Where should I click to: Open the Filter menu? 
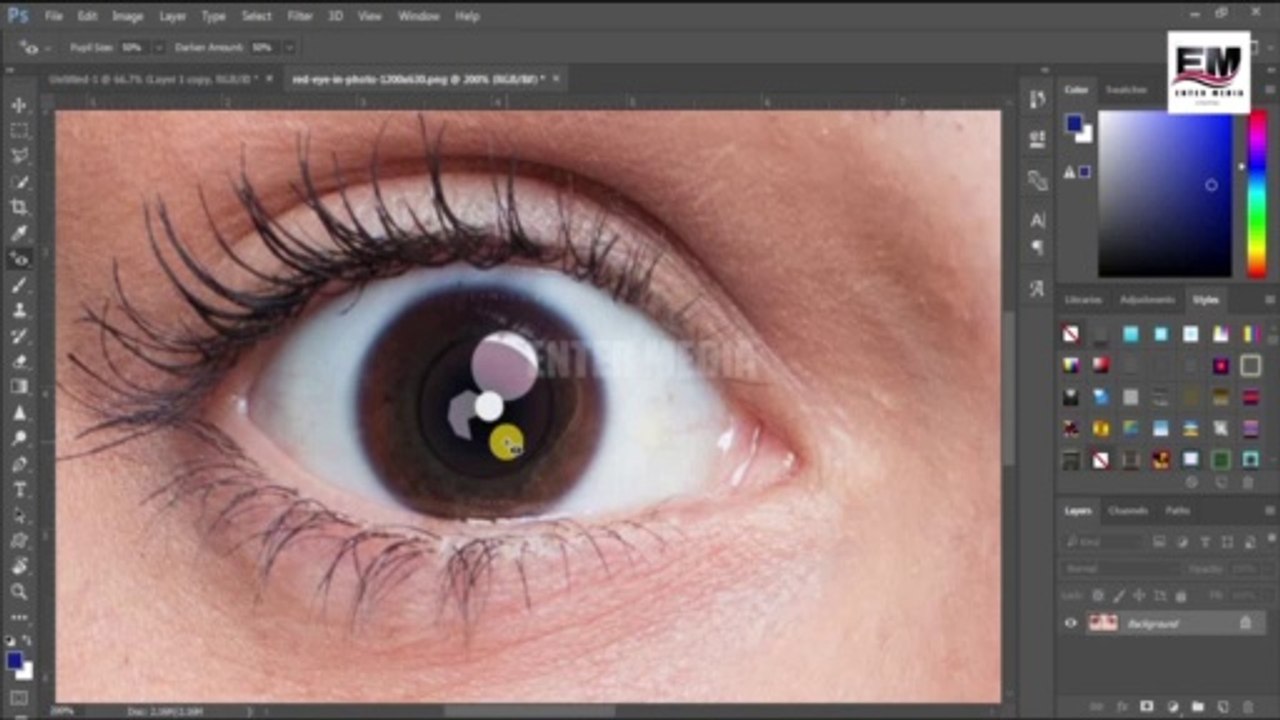[x=300, y=16]
